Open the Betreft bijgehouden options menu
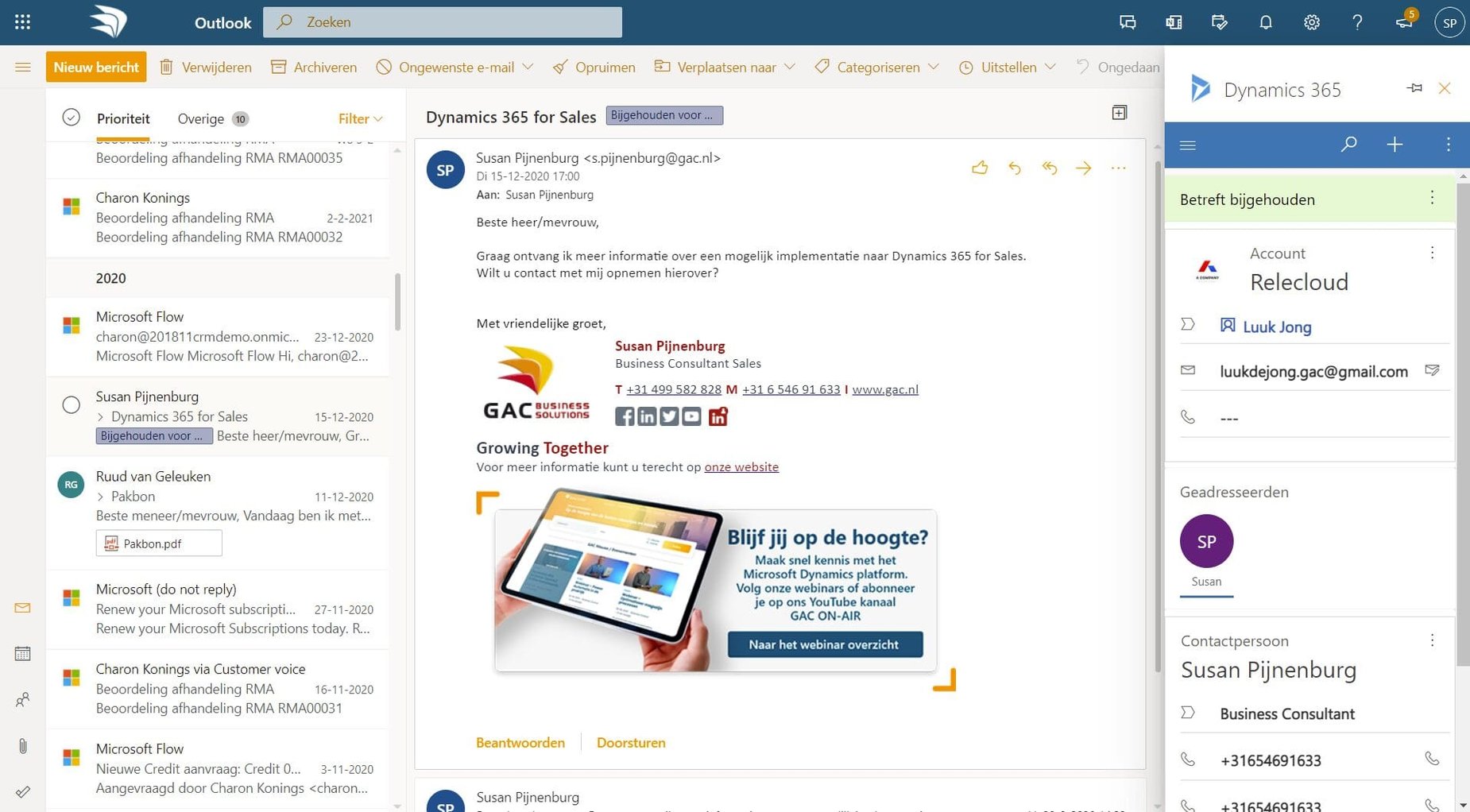Screen dimensions: 1470x812 point(1432,198)
